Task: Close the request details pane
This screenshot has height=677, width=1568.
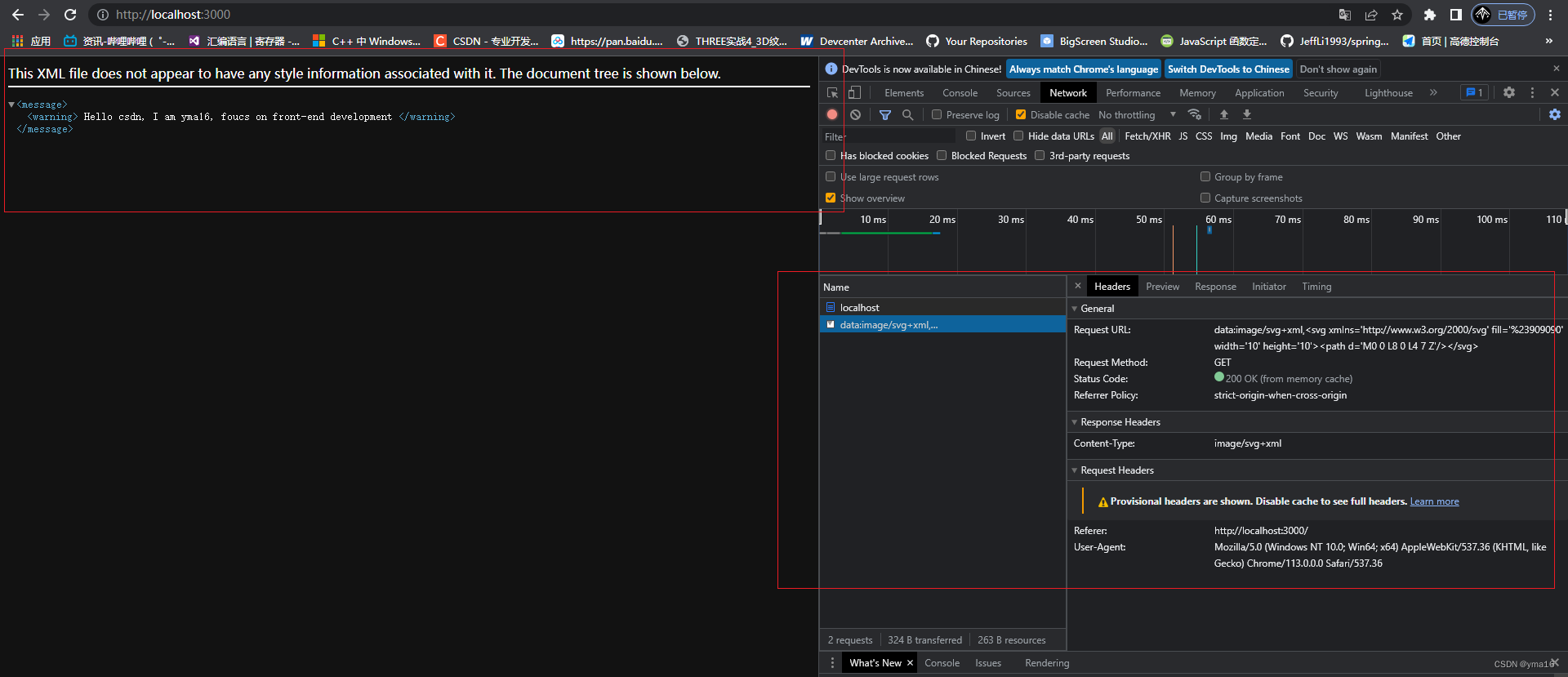Action: tap(1078, 286)
